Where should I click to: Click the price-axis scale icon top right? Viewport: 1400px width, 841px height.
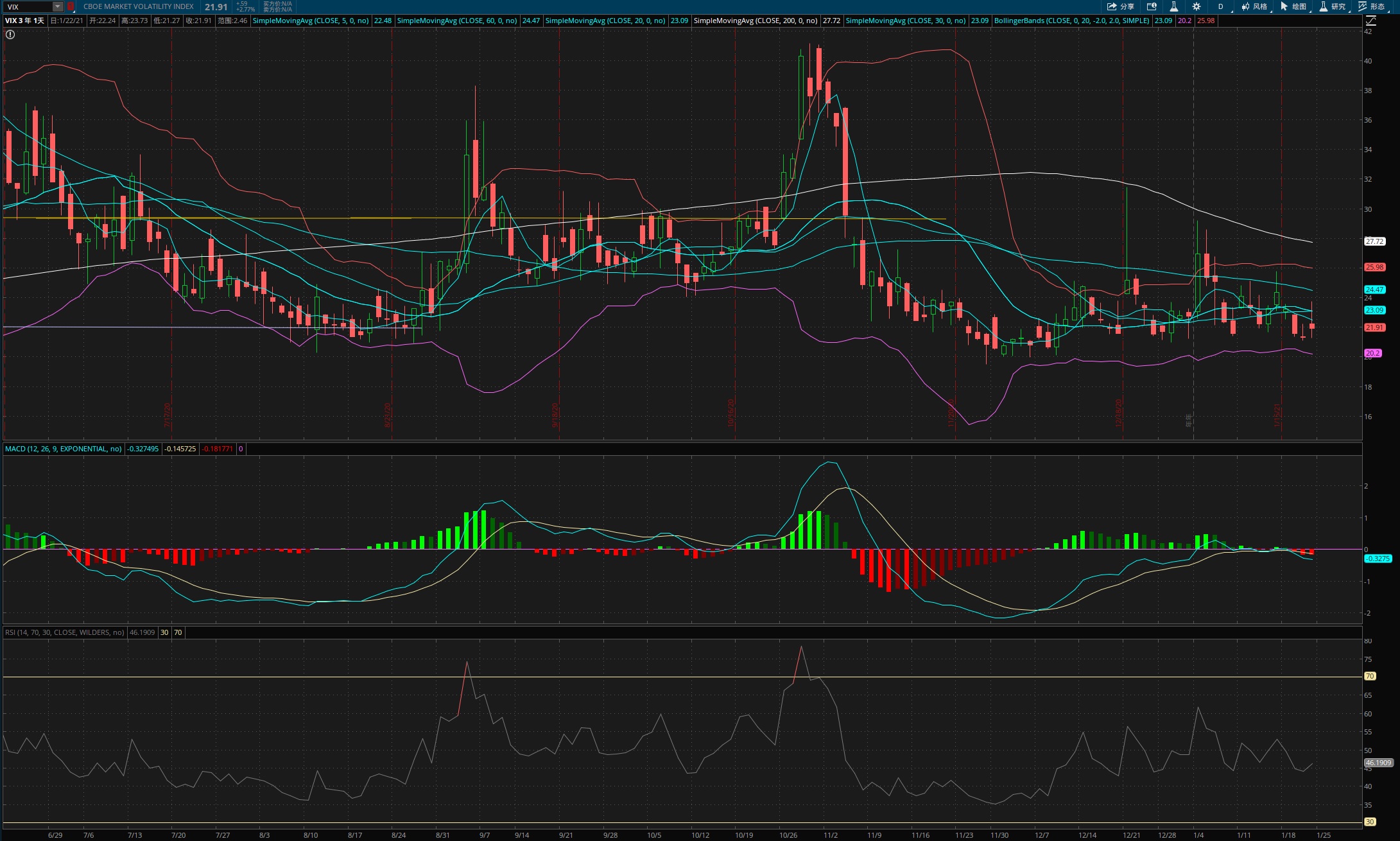(1370, 21)
